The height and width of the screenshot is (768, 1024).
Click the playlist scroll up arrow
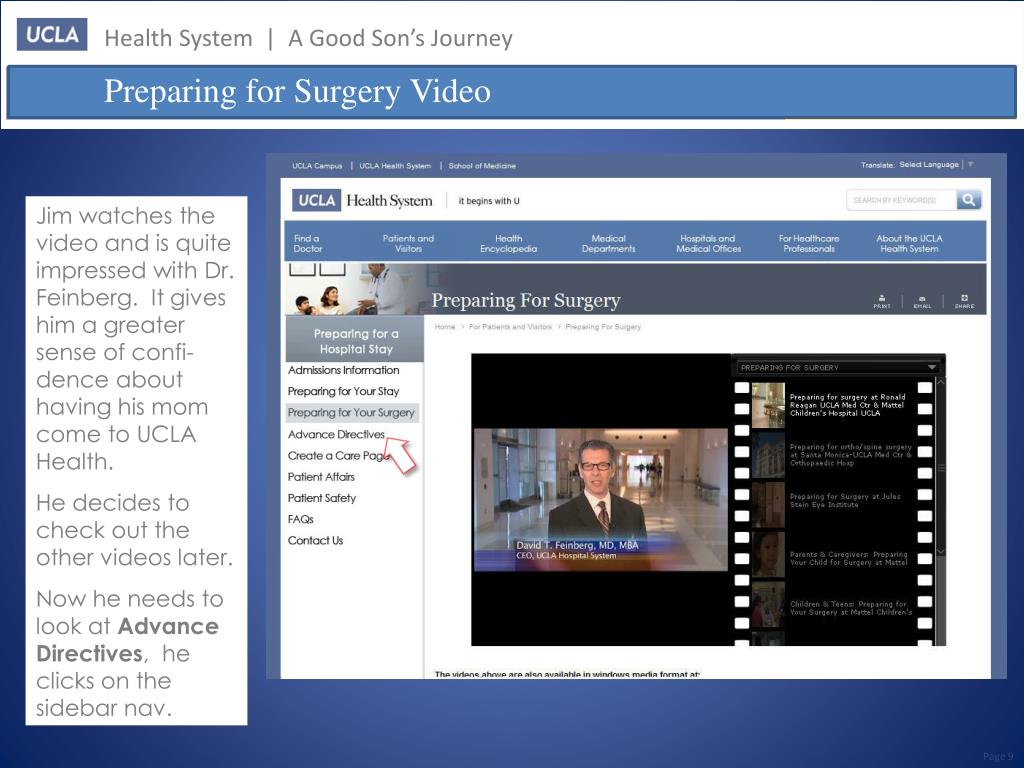[x=941, y=381]
